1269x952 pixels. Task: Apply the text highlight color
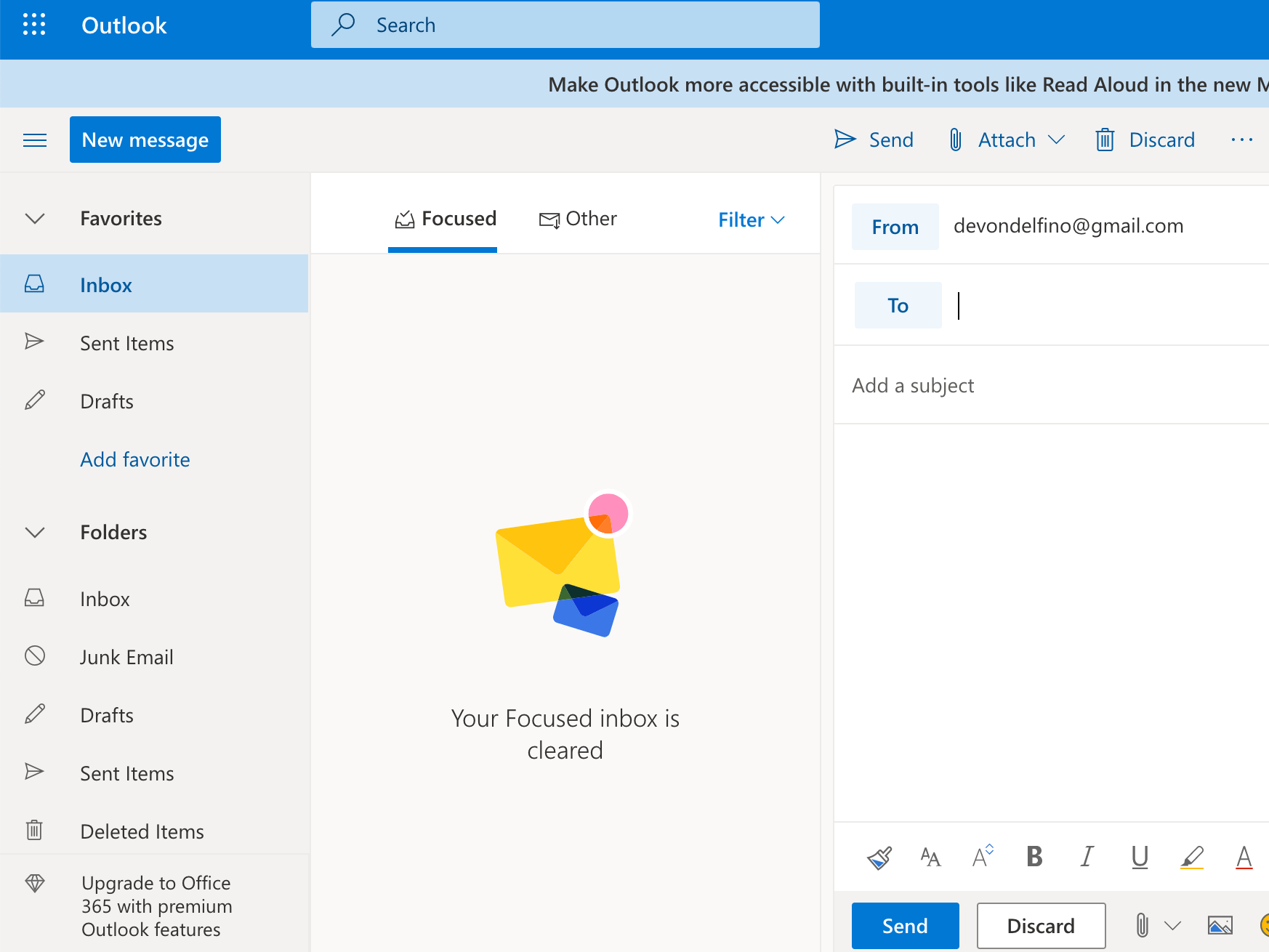pyautogui.click(x=1192, y=858)
